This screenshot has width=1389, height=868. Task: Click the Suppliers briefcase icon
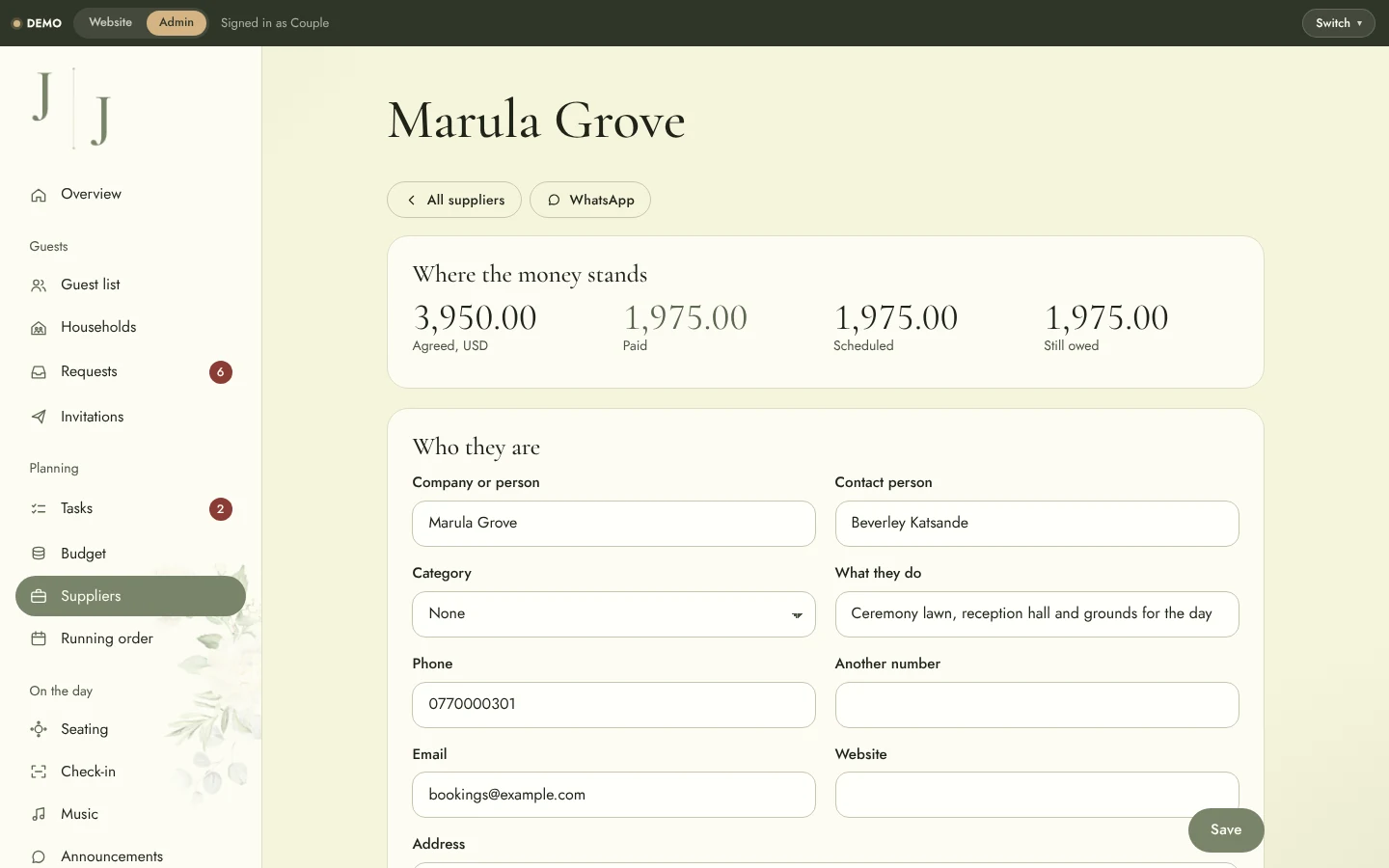coord(39,596)
